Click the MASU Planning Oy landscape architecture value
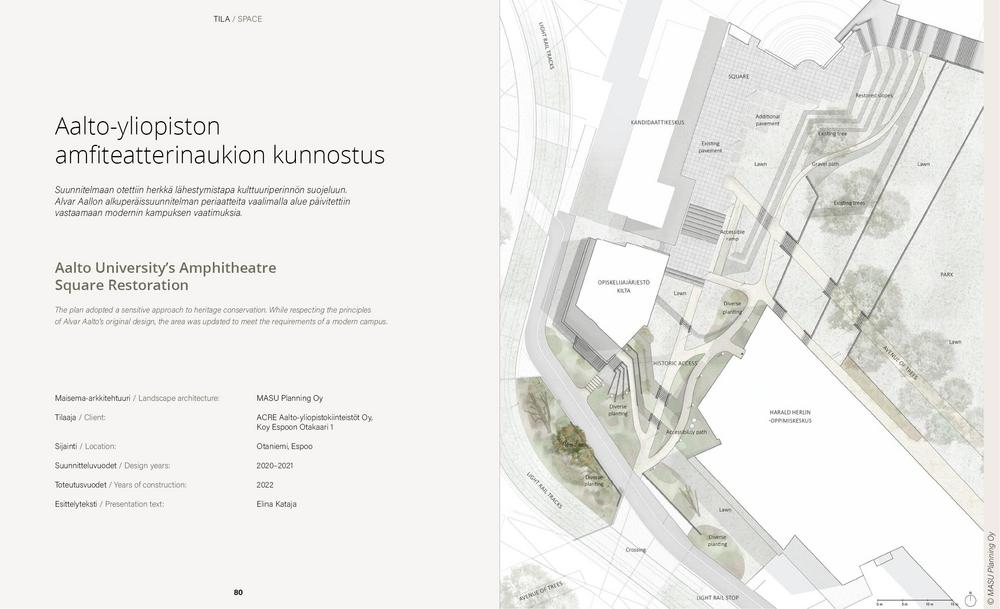 click(289, 398)
